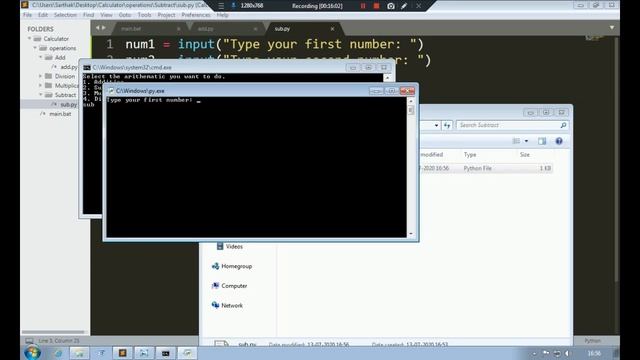The image size is (640, 360).
Task: Open the Edit menu
Action: (x=43, y=15)
